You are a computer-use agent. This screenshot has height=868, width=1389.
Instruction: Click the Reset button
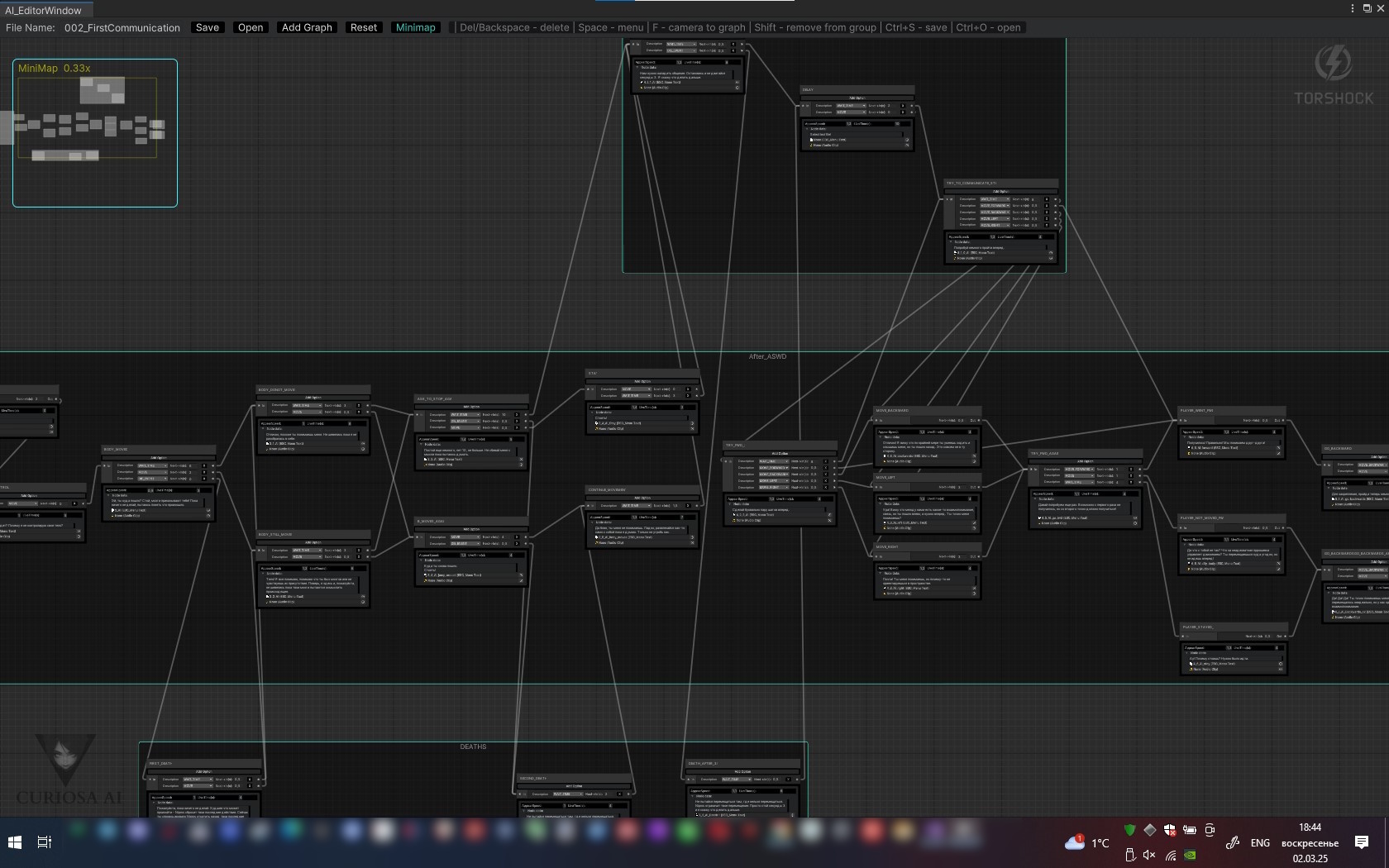(x=364, y=27)
